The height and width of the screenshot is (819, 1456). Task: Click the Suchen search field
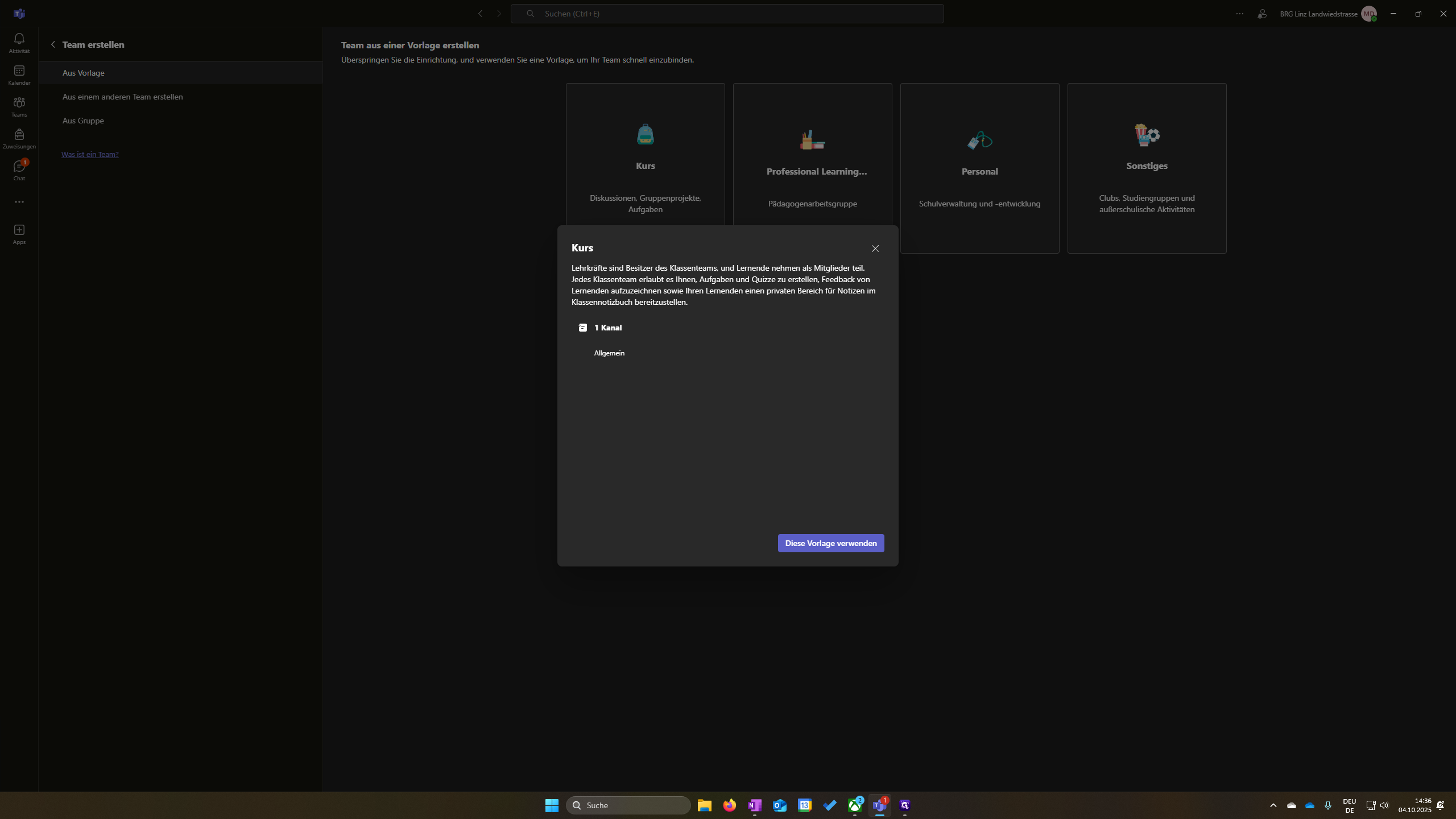point(727,14)
